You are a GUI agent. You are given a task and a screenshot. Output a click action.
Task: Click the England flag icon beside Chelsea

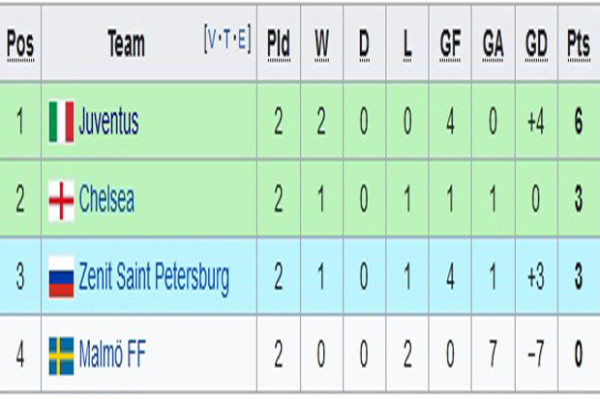click(x=61, y=200)
